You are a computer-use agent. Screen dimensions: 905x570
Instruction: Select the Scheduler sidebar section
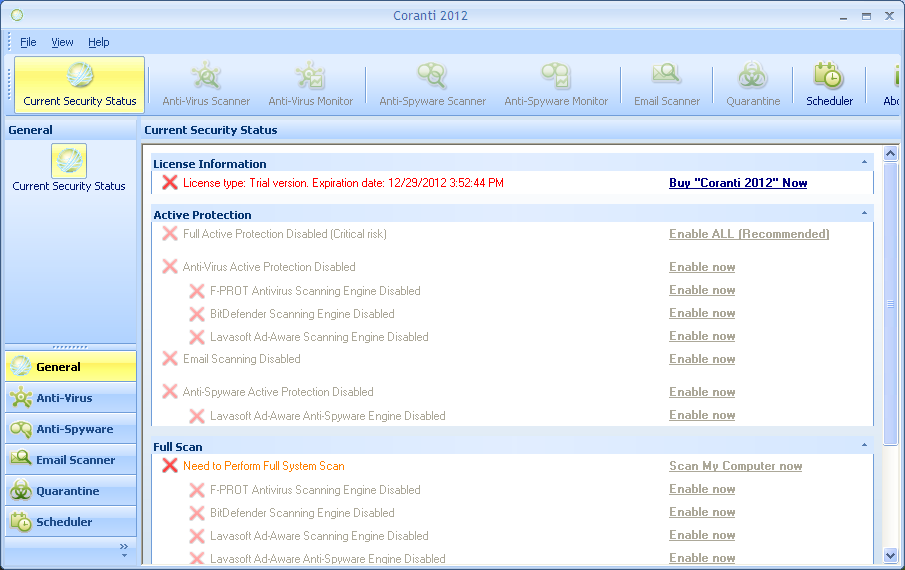click(70, 522)
